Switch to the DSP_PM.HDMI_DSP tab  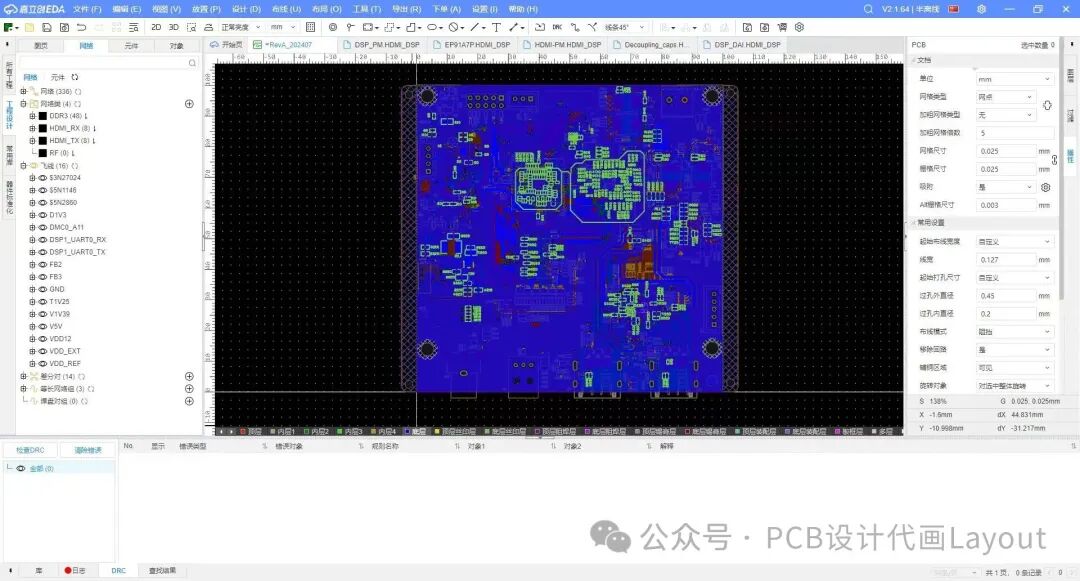click(x=381, y=45)
